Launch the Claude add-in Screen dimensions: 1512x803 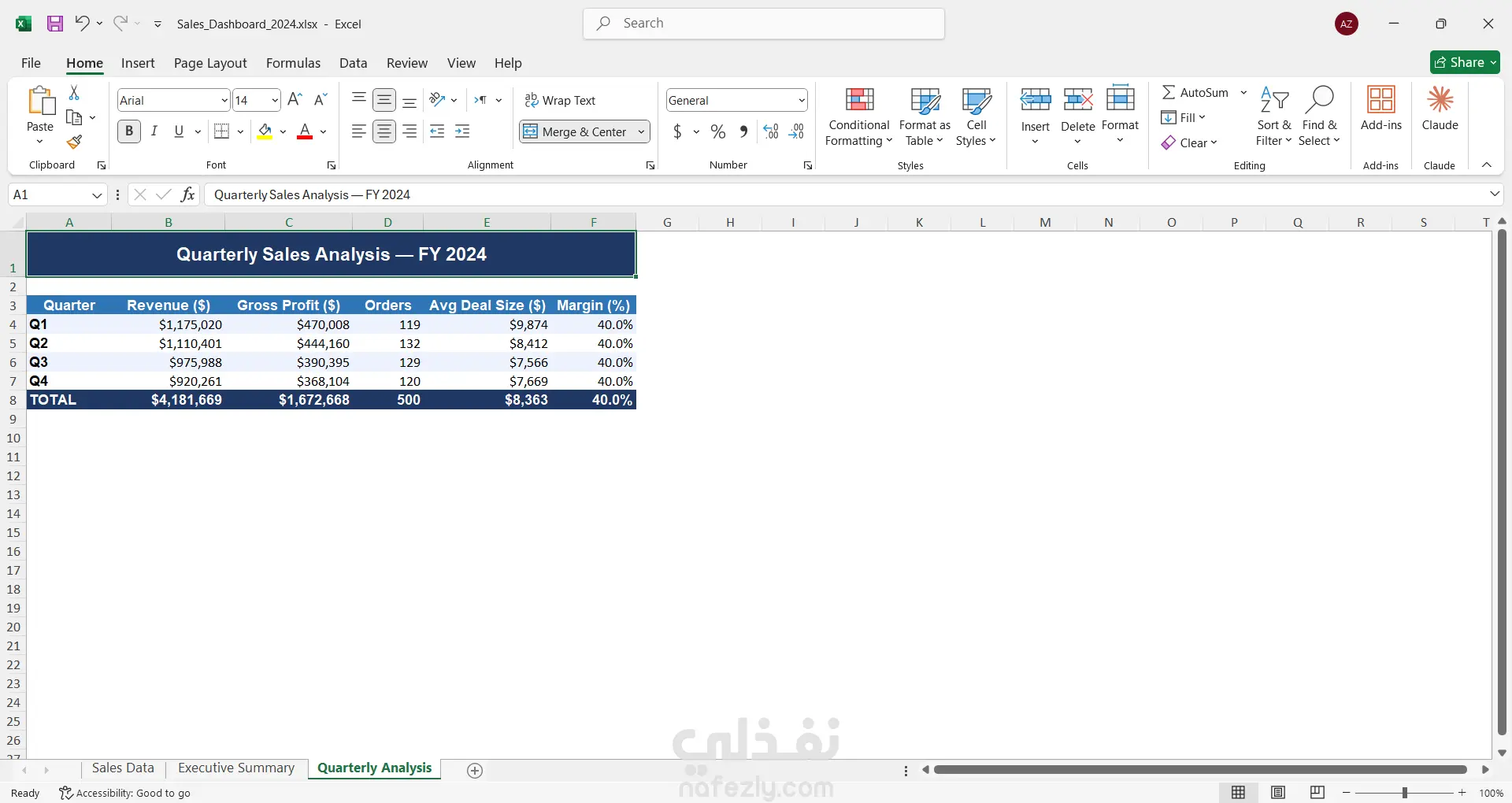1440,109
